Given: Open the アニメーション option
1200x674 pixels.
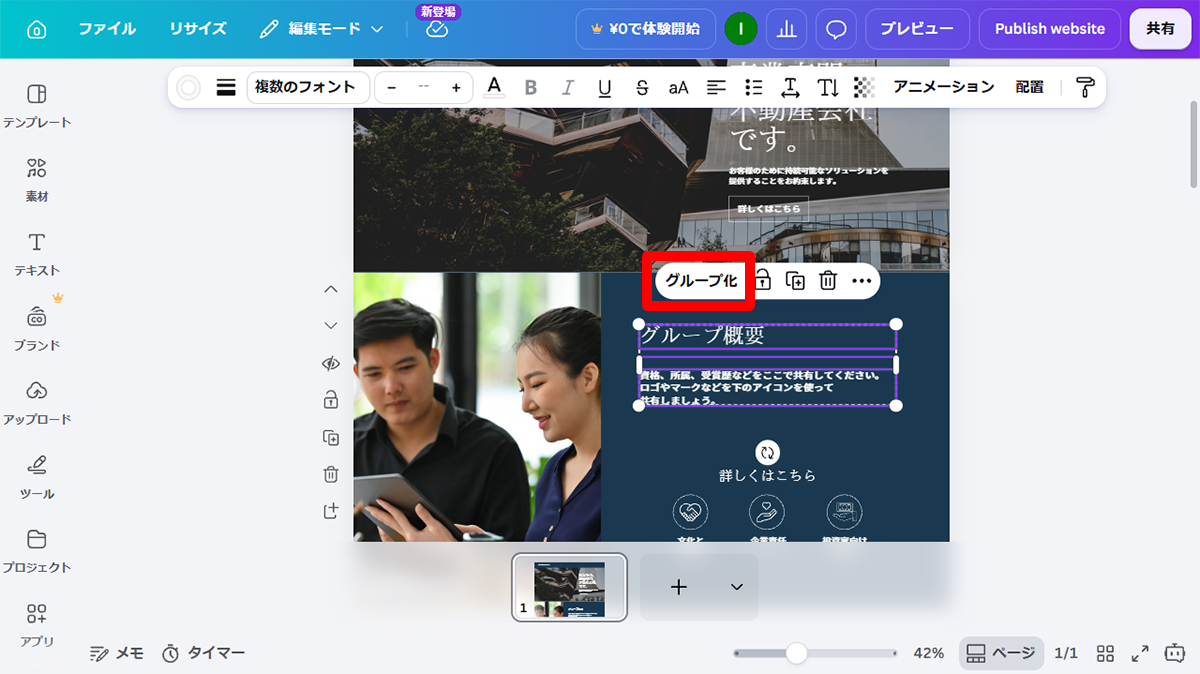Looking at the screenshot, I should [x=944, y=87].
